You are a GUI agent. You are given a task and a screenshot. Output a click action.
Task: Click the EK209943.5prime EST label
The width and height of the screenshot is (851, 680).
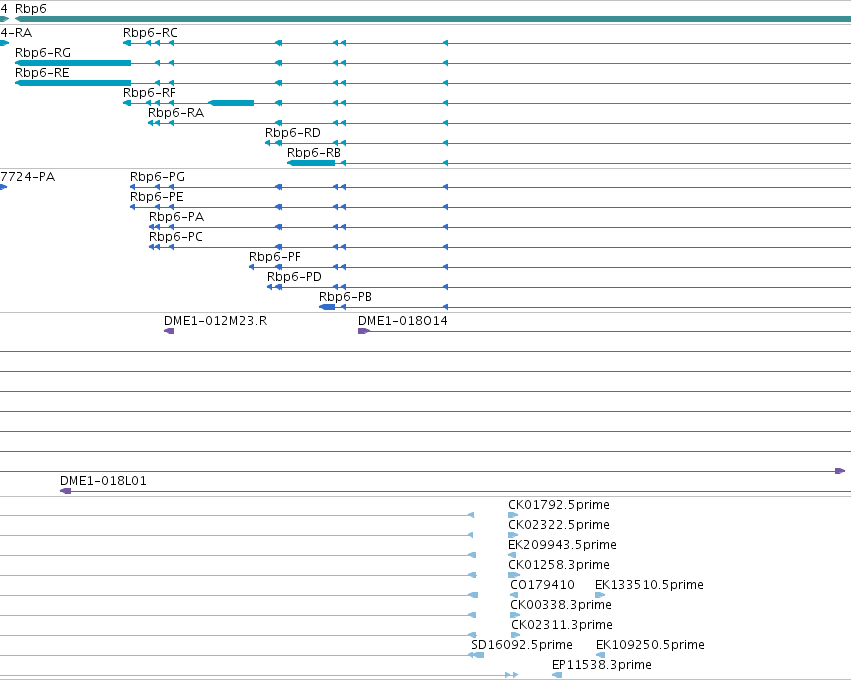coord(562,545)
